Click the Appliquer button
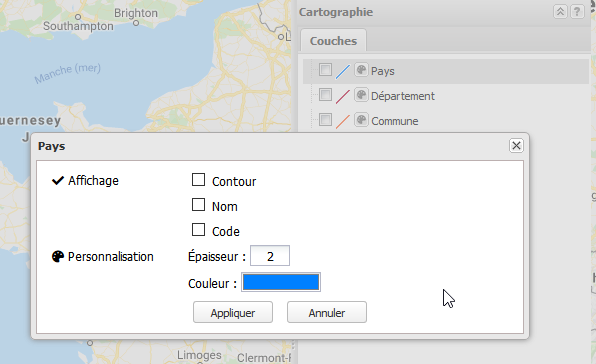 pyautogui.click(x=233, y=312)
